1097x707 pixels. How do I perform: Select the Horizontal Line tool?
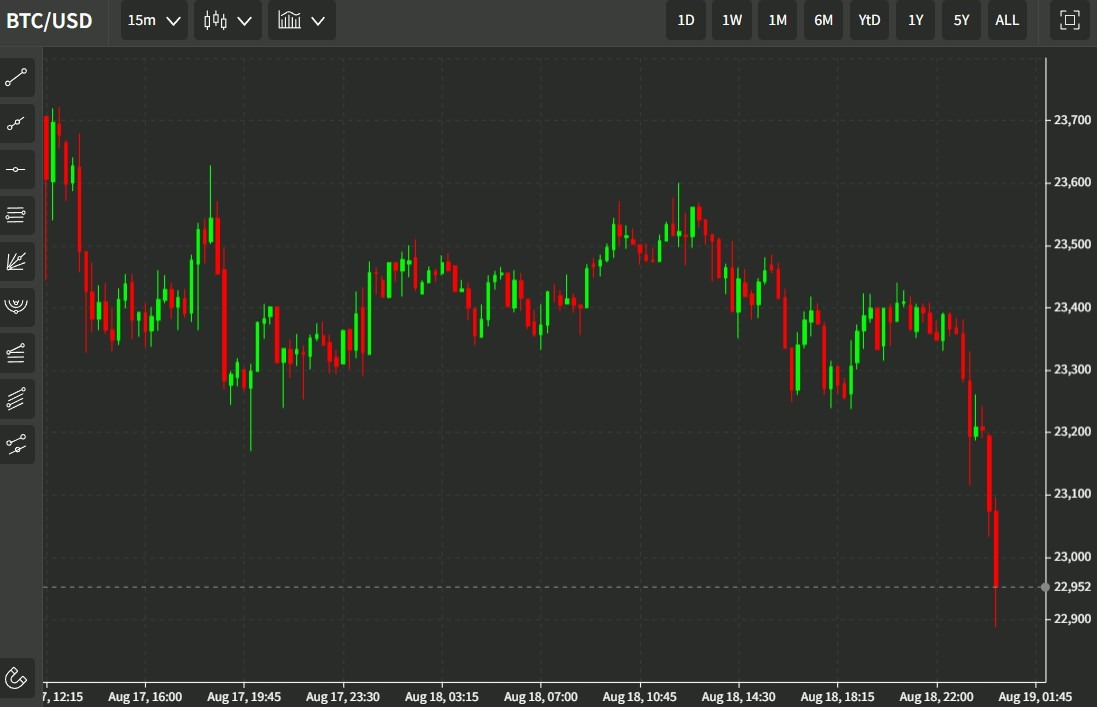(17, 168)
